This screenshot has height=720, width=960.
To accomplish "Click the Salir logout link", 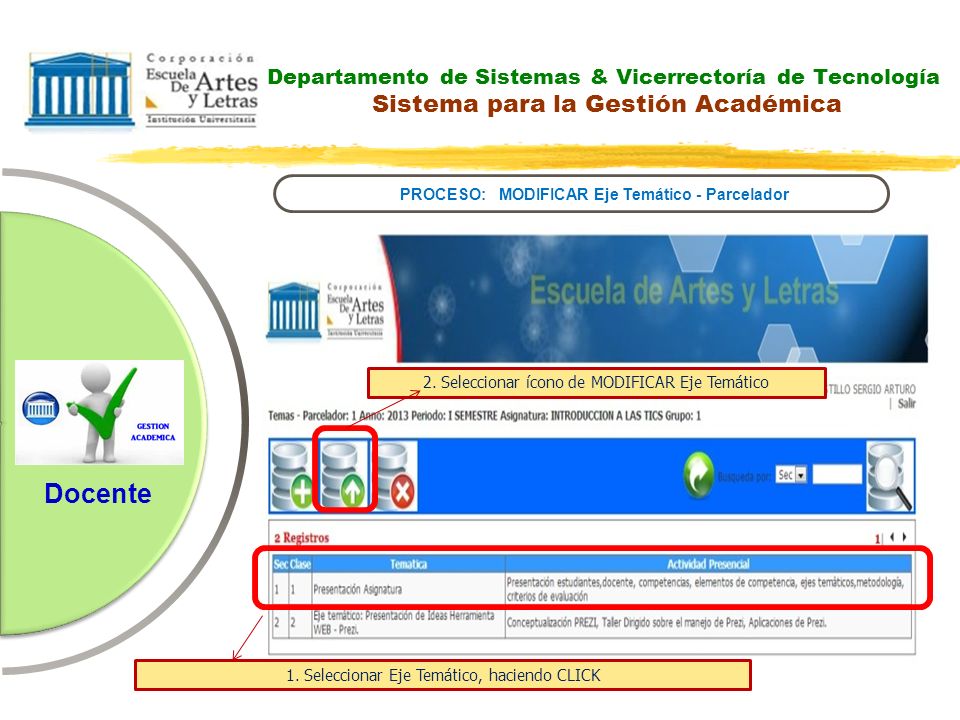I will point(907,403).
